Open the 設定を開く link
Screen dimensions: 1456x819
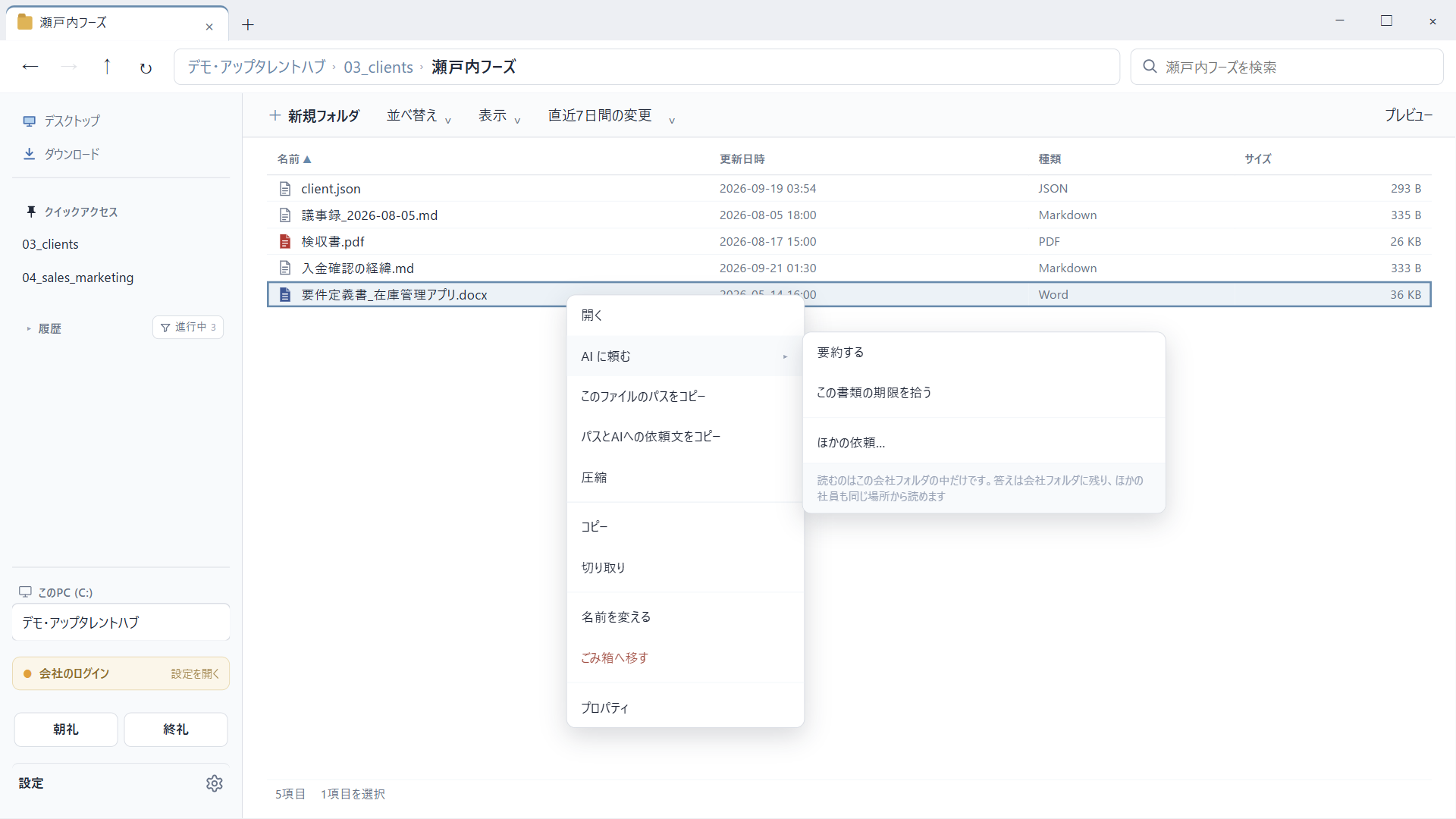coord(195,674)
